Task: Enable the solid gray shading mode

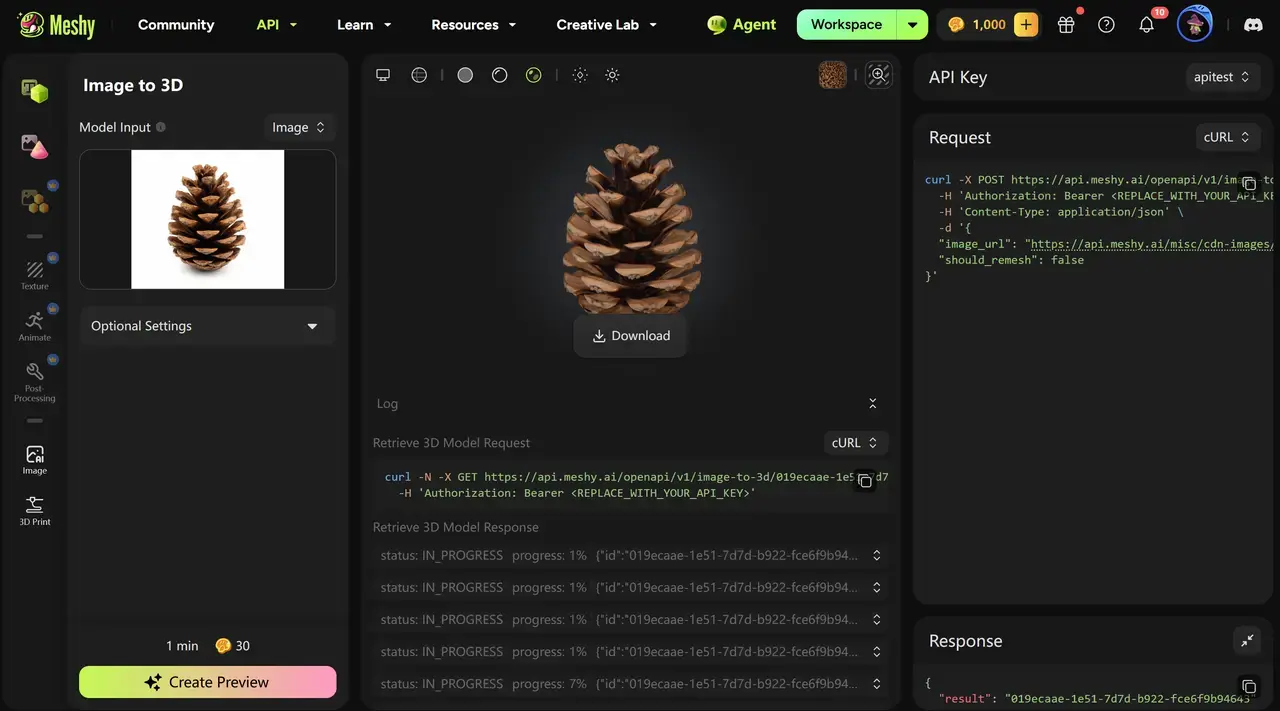Action: pos(465,75)
